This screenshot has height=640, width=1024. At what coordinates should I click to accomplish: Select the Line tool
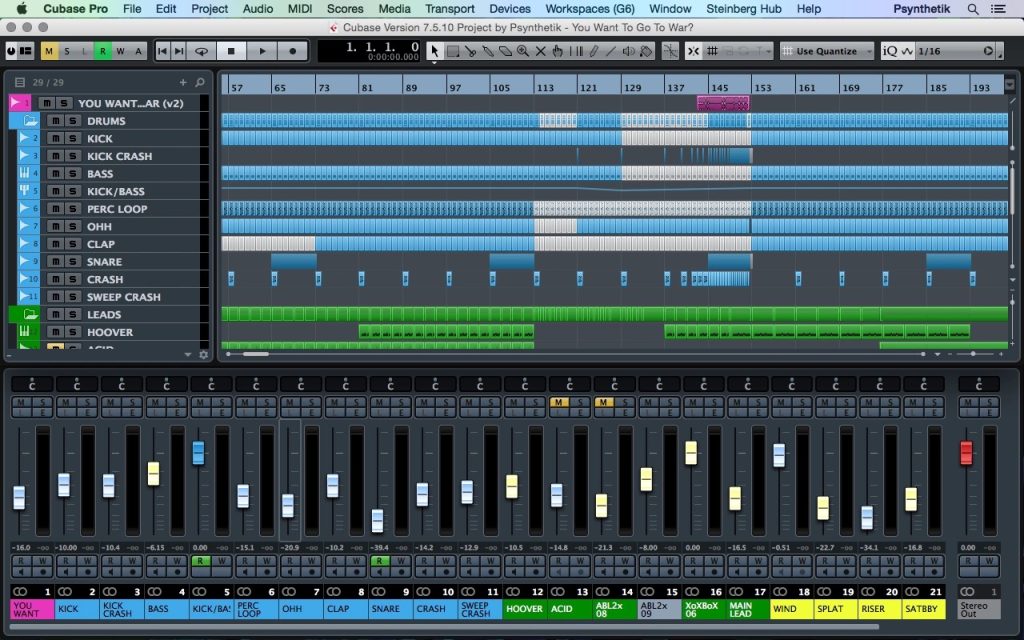(611, 51)
